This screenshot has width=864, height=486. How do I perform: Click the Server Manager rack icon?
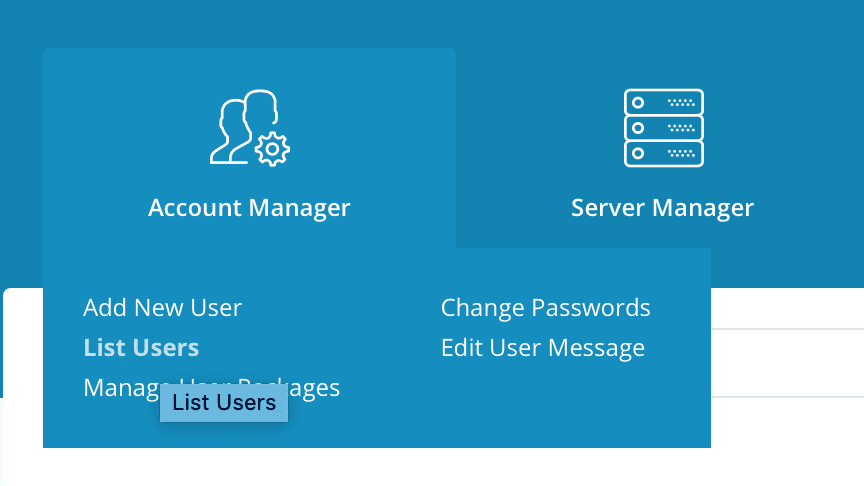(663, 127)
